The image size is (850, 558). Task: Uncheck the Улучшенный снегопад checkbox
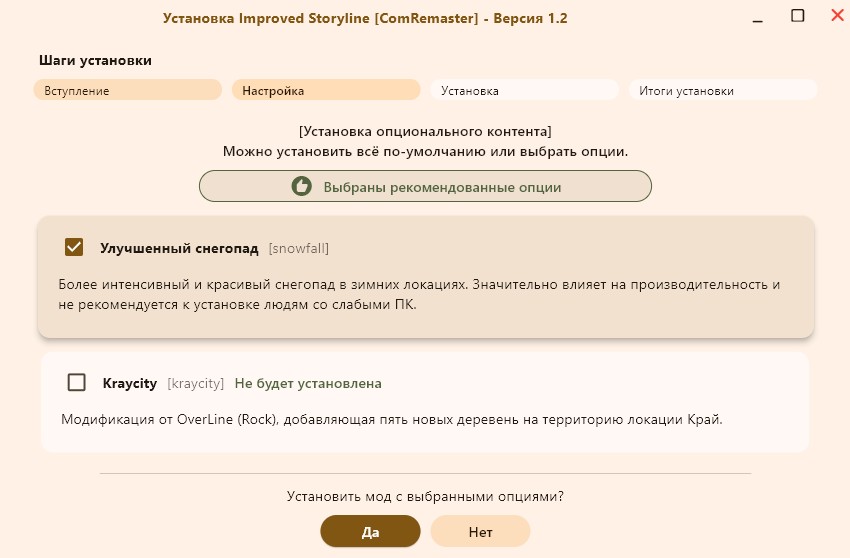[73, 247]
